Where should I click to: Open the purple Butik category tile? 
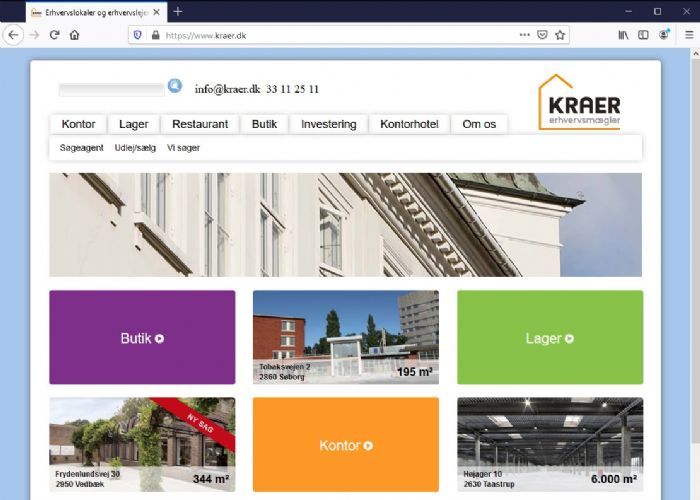[x=142, y=337]
